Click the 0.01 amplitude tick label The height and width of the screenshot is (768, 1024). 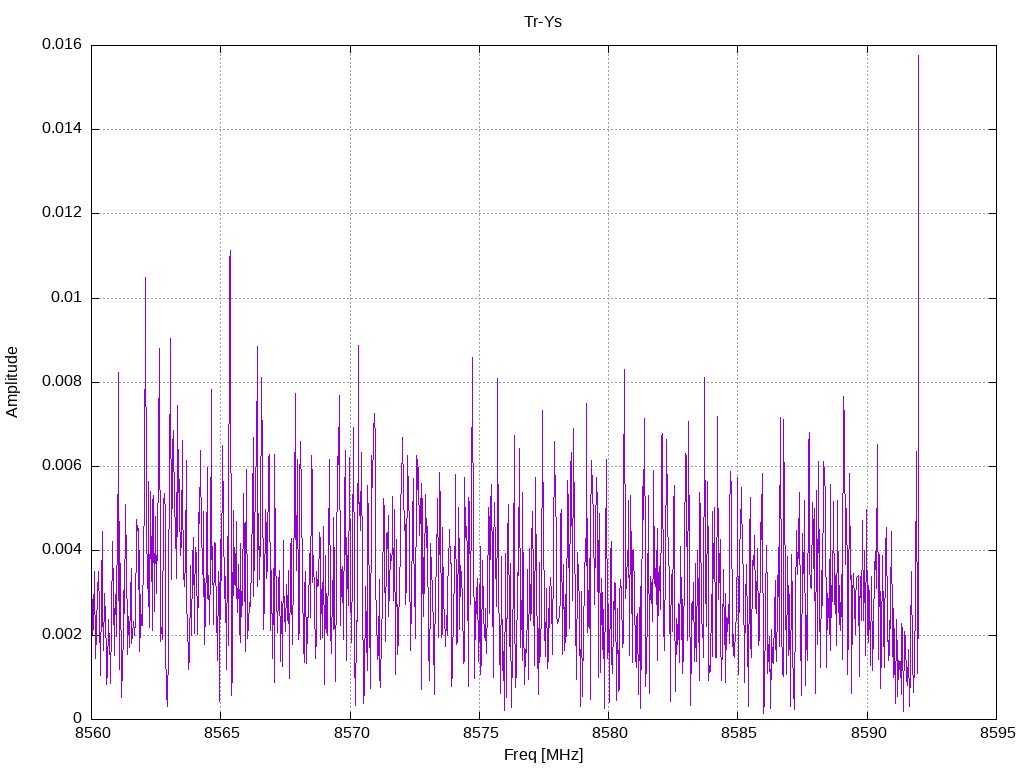click(x=65, y=298)
